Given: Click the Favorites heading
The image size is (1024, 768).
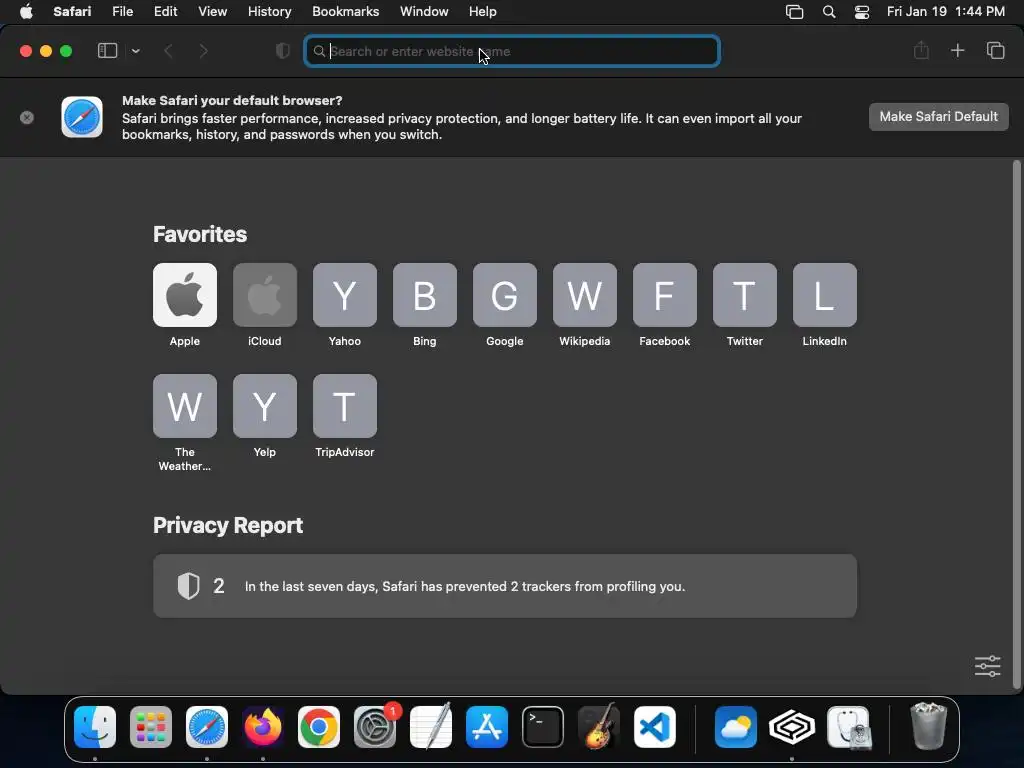Looking at the screenshot, I should point(200,234).
